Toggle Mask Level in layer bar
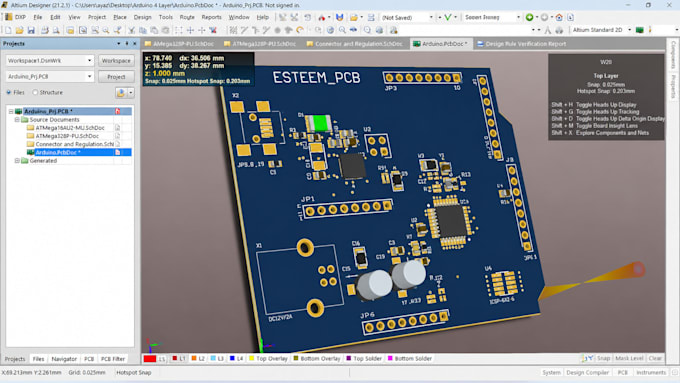 click(x=629, y=358)
